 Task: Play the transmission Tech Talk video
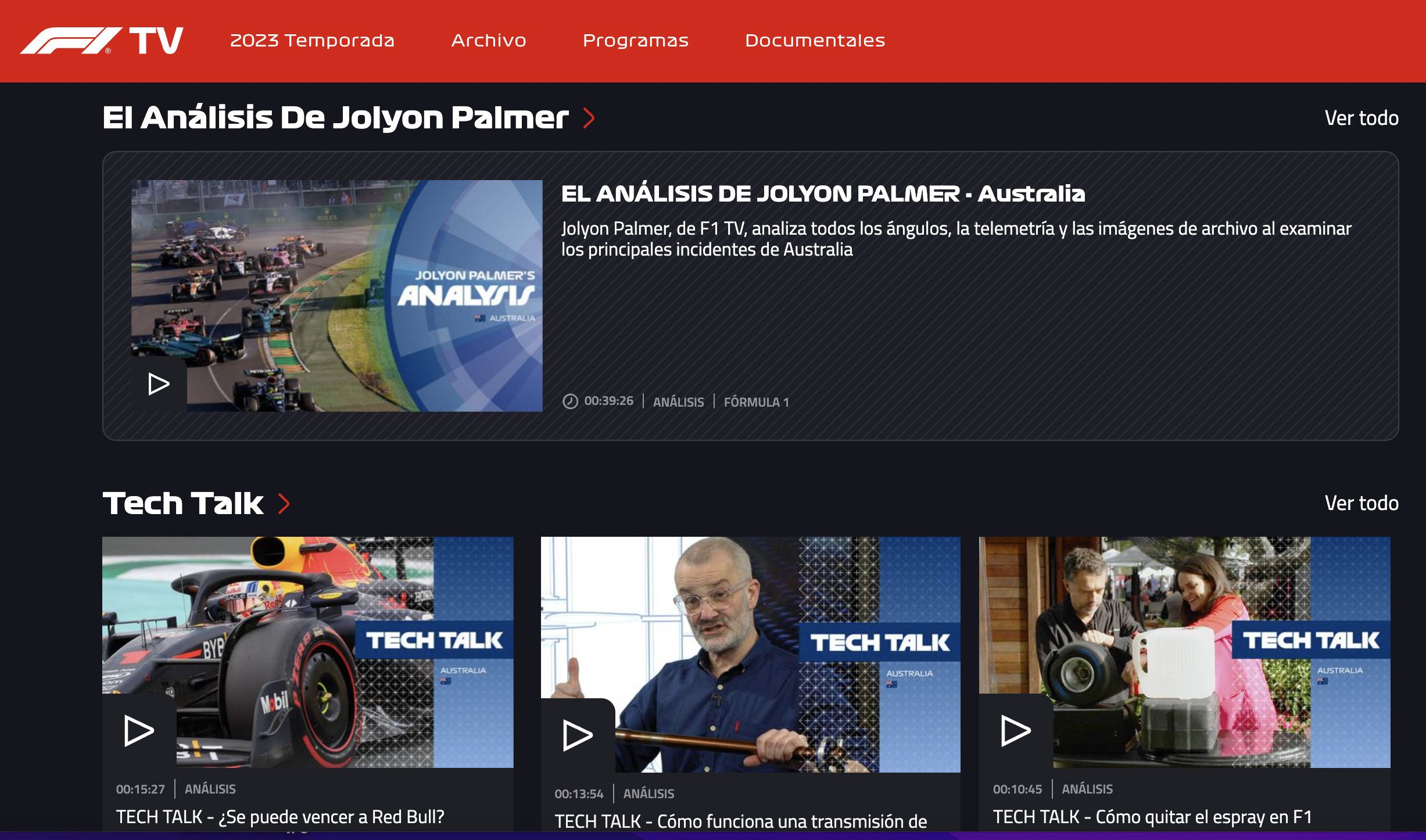(578, 735)
